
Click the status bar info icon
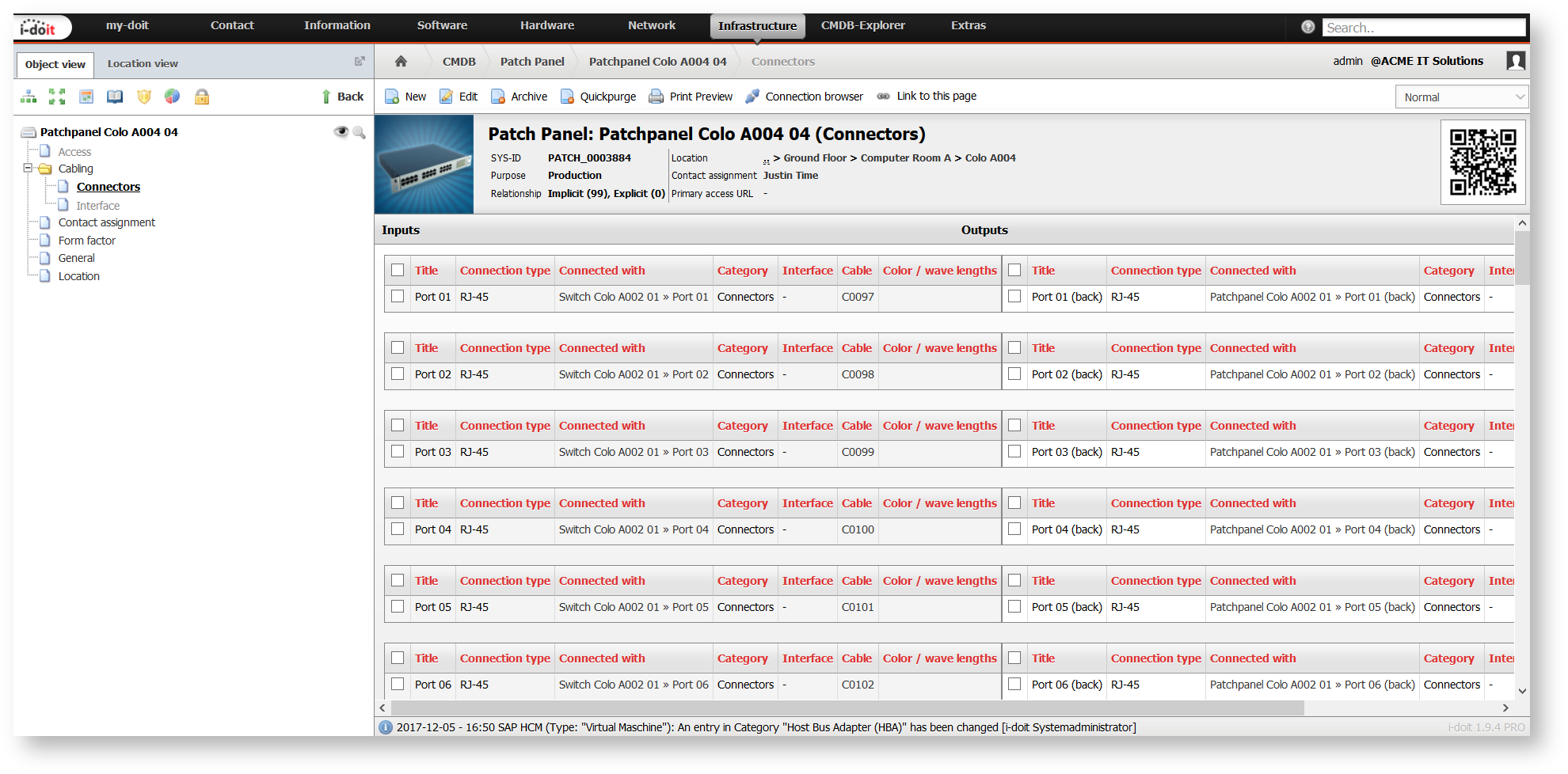pos(386,727)
